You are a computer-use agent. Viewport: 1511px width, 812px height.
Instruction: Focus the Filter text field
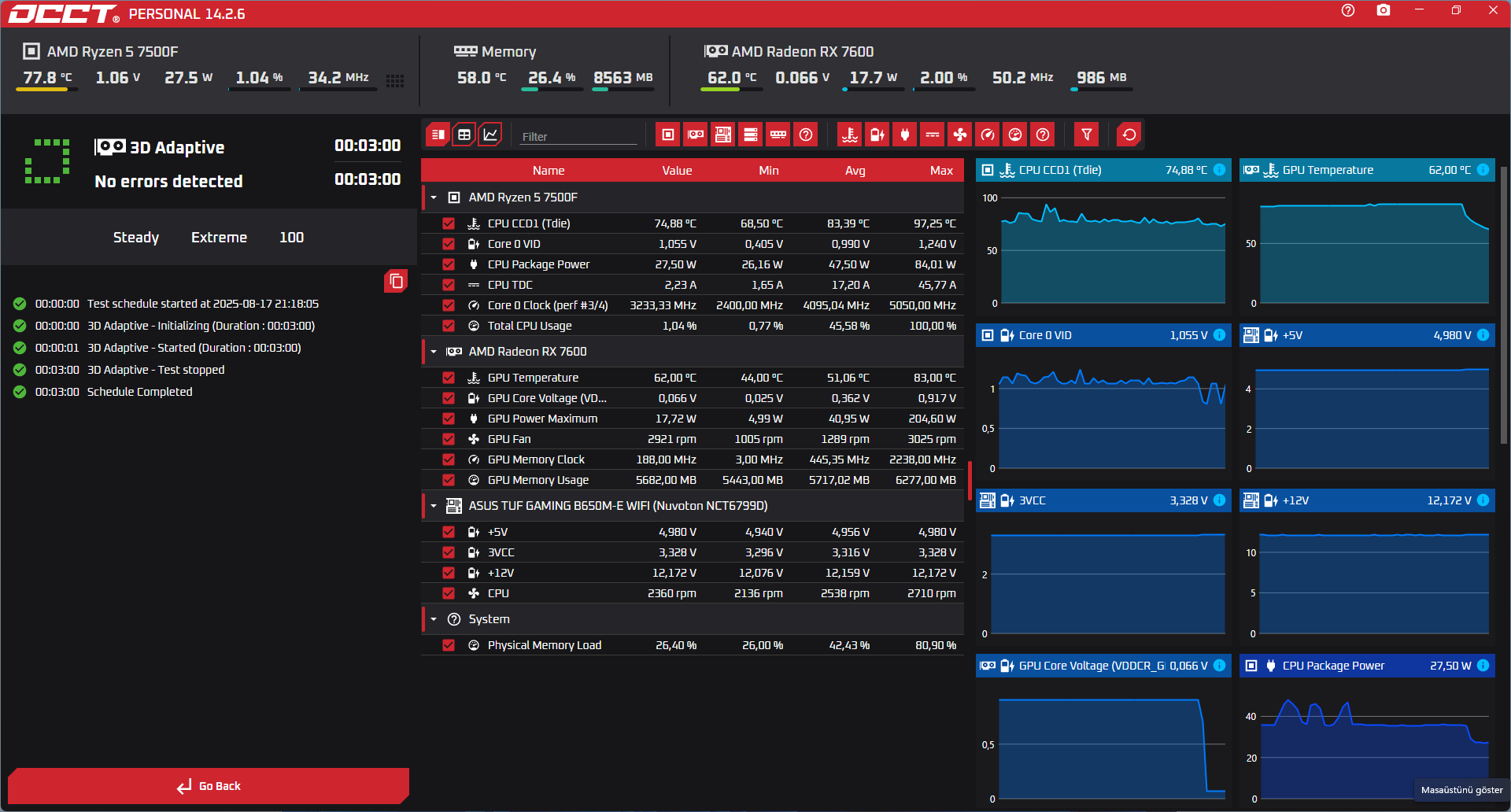(578, 136)
